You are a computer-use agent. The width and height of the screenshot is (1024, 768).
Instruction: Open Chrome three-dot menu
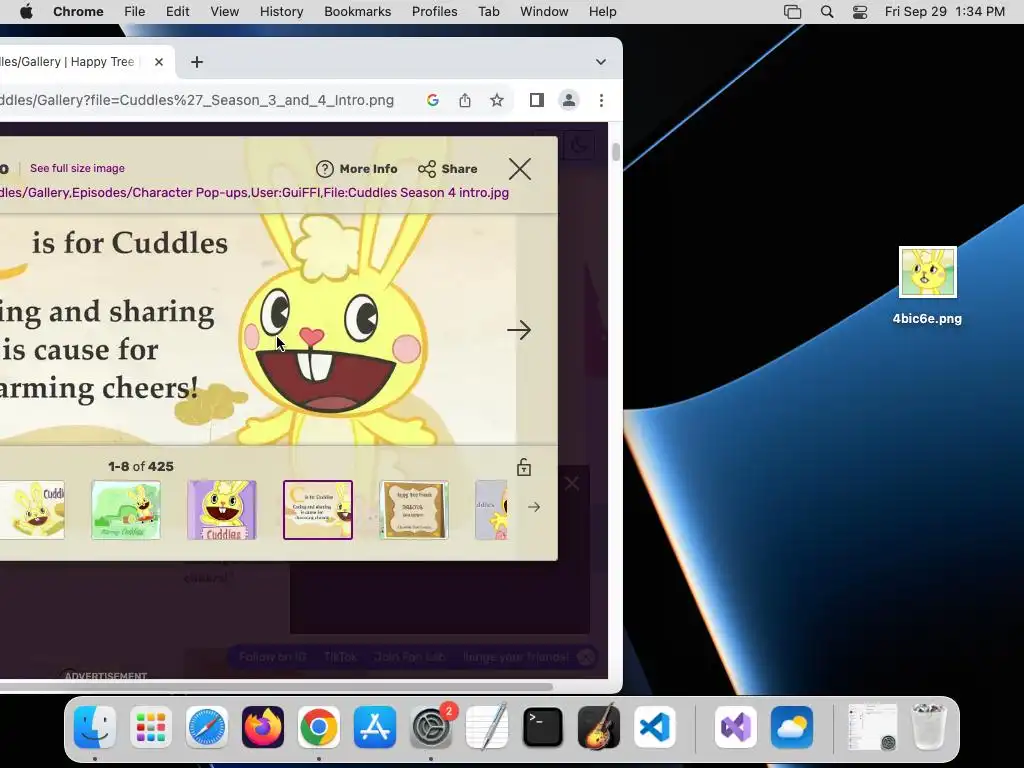[x=601, y=100]
